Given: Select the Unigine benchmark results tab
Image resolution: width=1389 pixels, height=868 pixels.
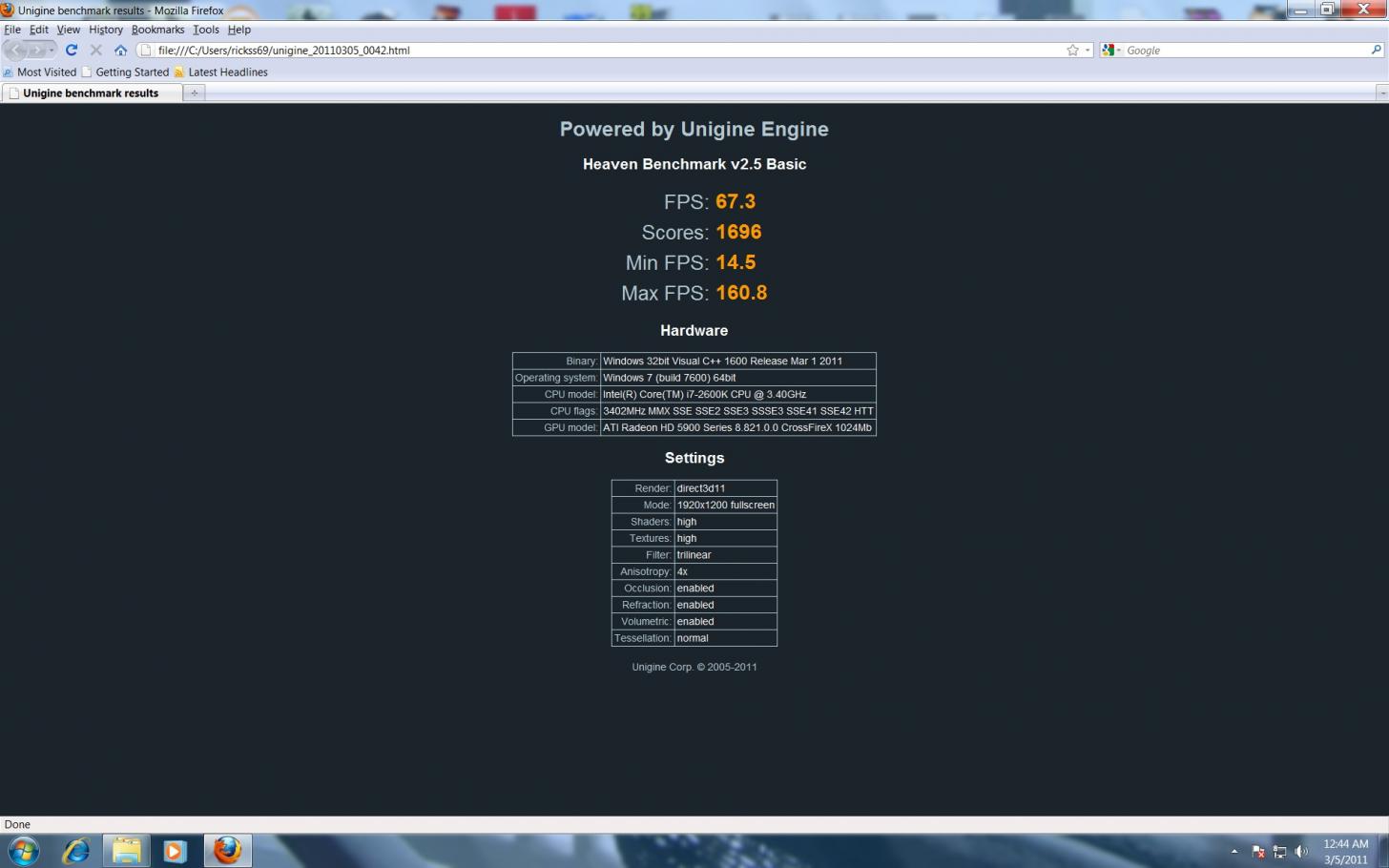Looking at the screenshot, I should click(x=93, y=93).
